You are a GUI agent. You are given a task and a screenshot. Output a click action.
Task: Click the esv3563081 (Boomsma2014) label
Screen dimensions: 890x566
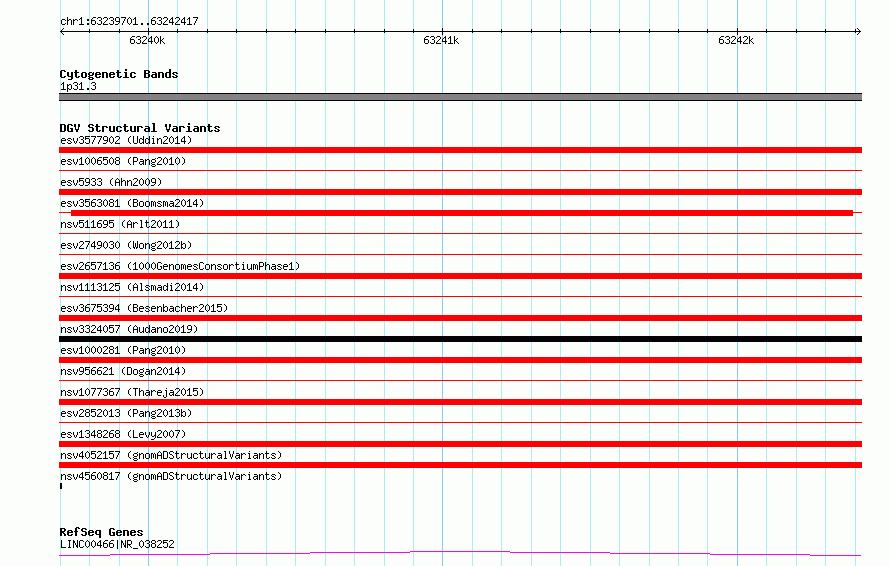point(132,203)
